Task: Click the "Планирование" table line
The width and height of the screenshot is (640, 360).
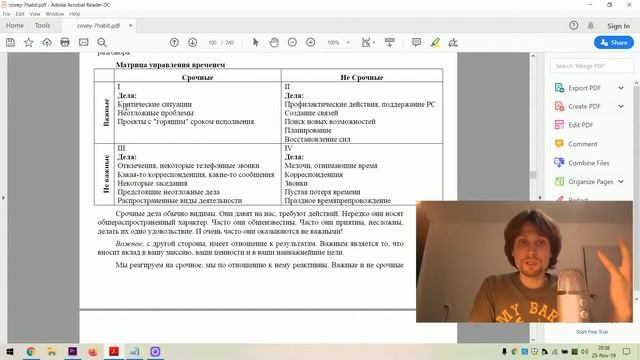Action: (308, 130)
